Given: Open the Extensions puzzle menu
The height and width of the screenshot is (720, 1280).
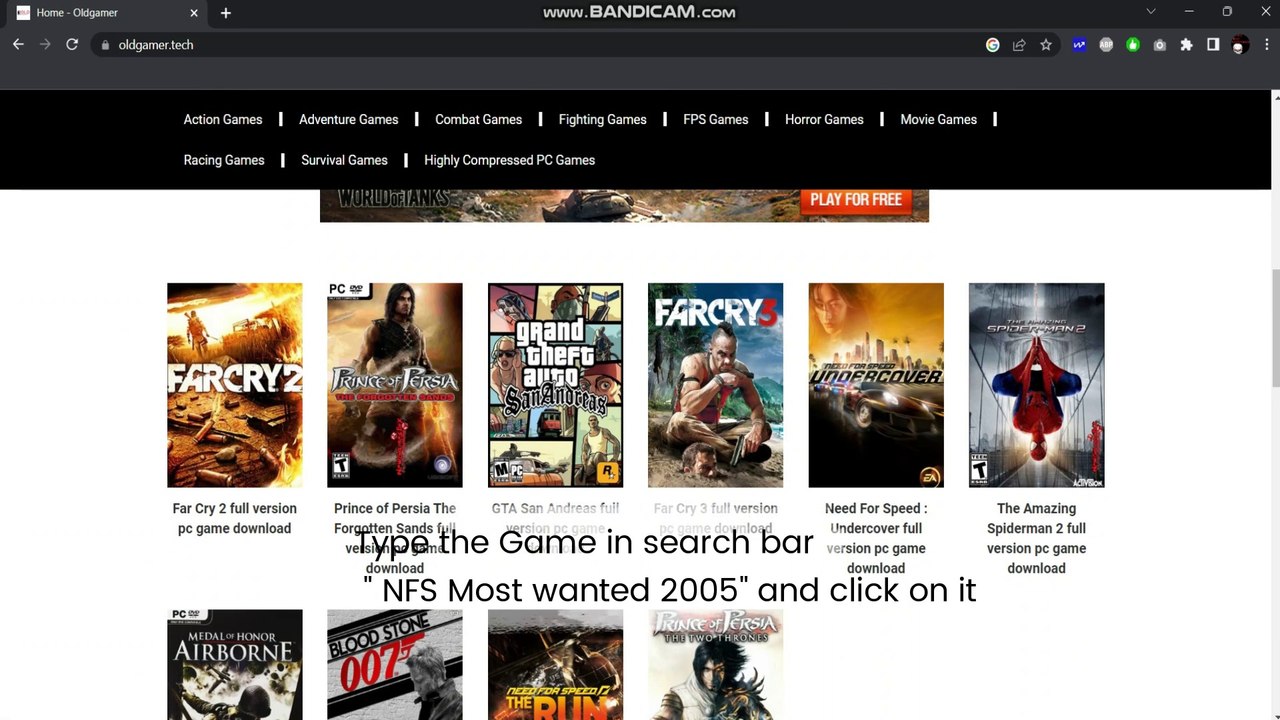Looking at the screenshot, I should click(1187, 45).
